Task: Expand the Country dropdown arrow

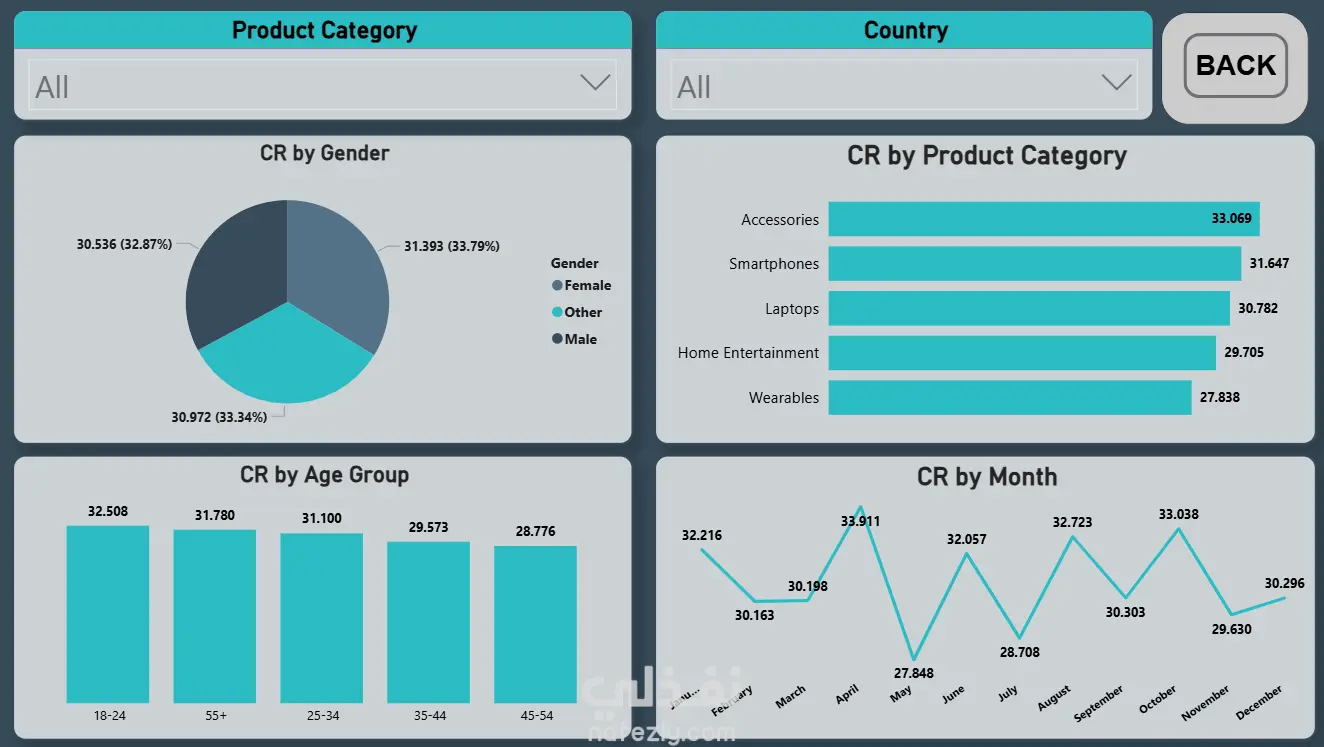Action: [1116, 83]
